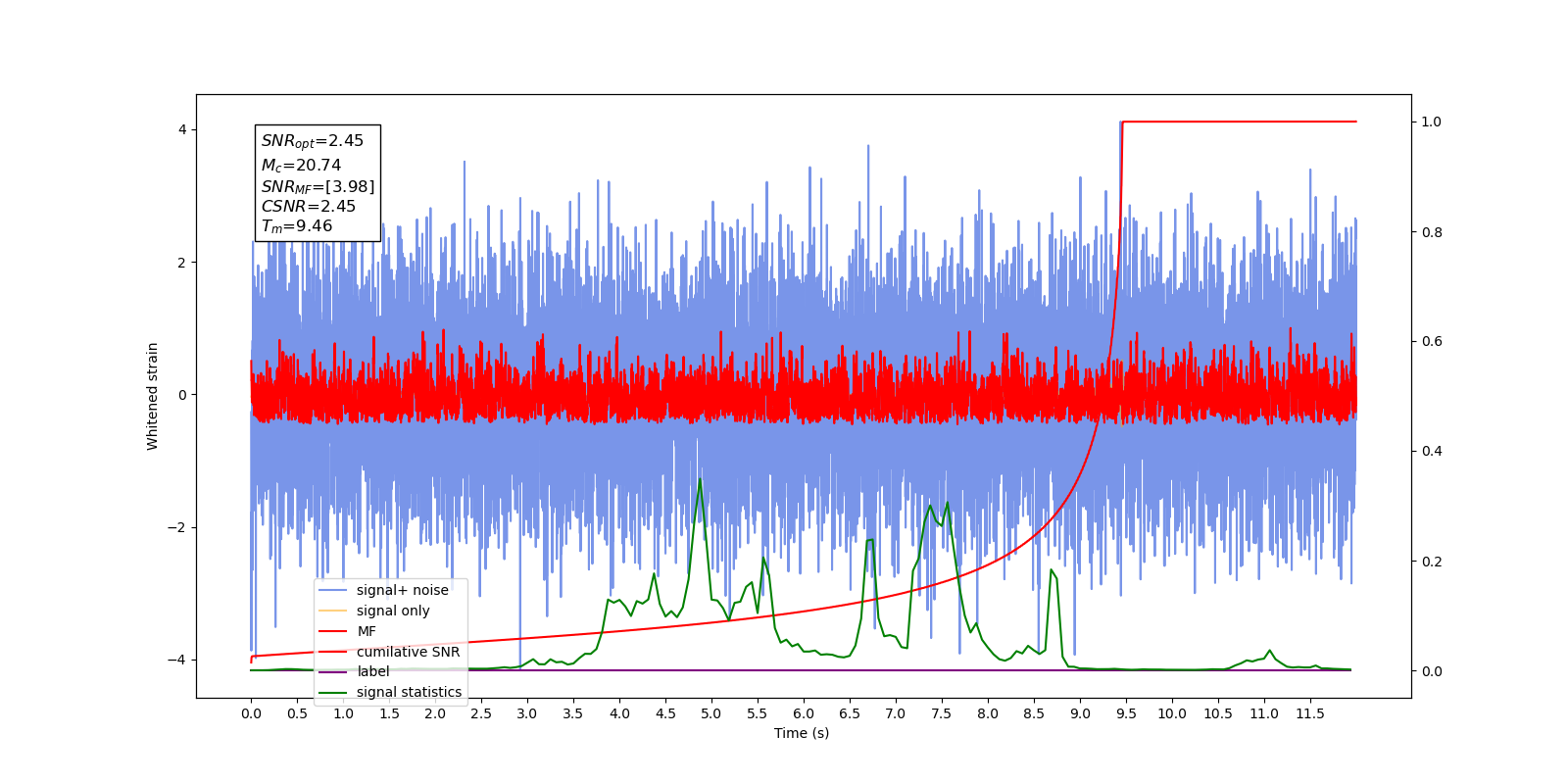Click the right y-axis tick label 0.8
This screenshot has height=784, width=1568.
tap(1432, 232)
